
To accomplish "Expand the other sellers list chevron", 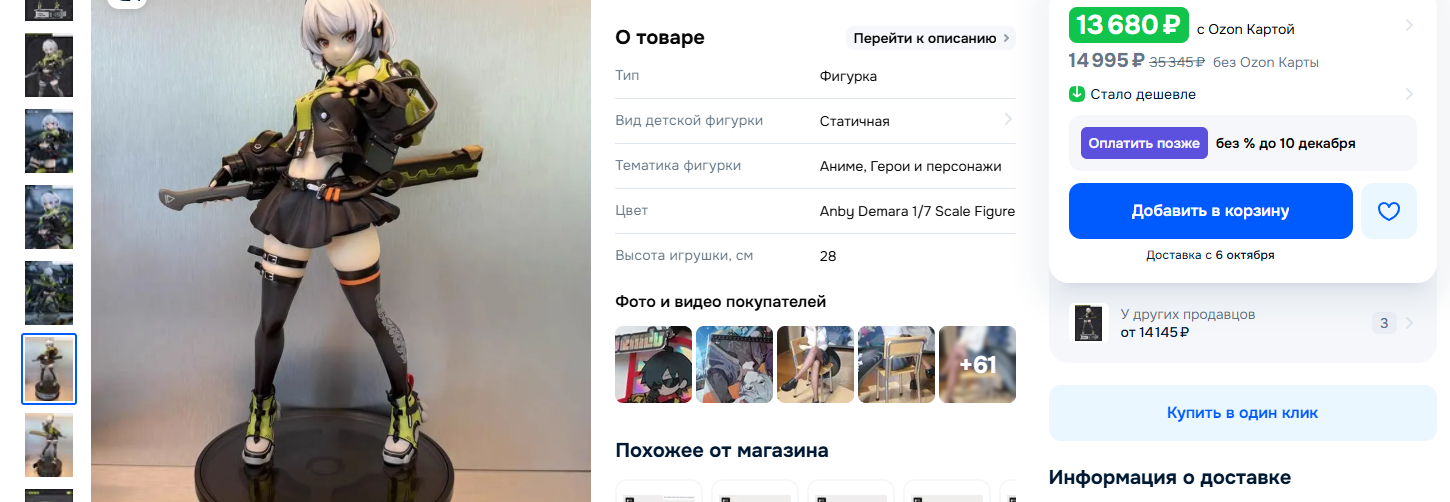I will pos(1409,323).
